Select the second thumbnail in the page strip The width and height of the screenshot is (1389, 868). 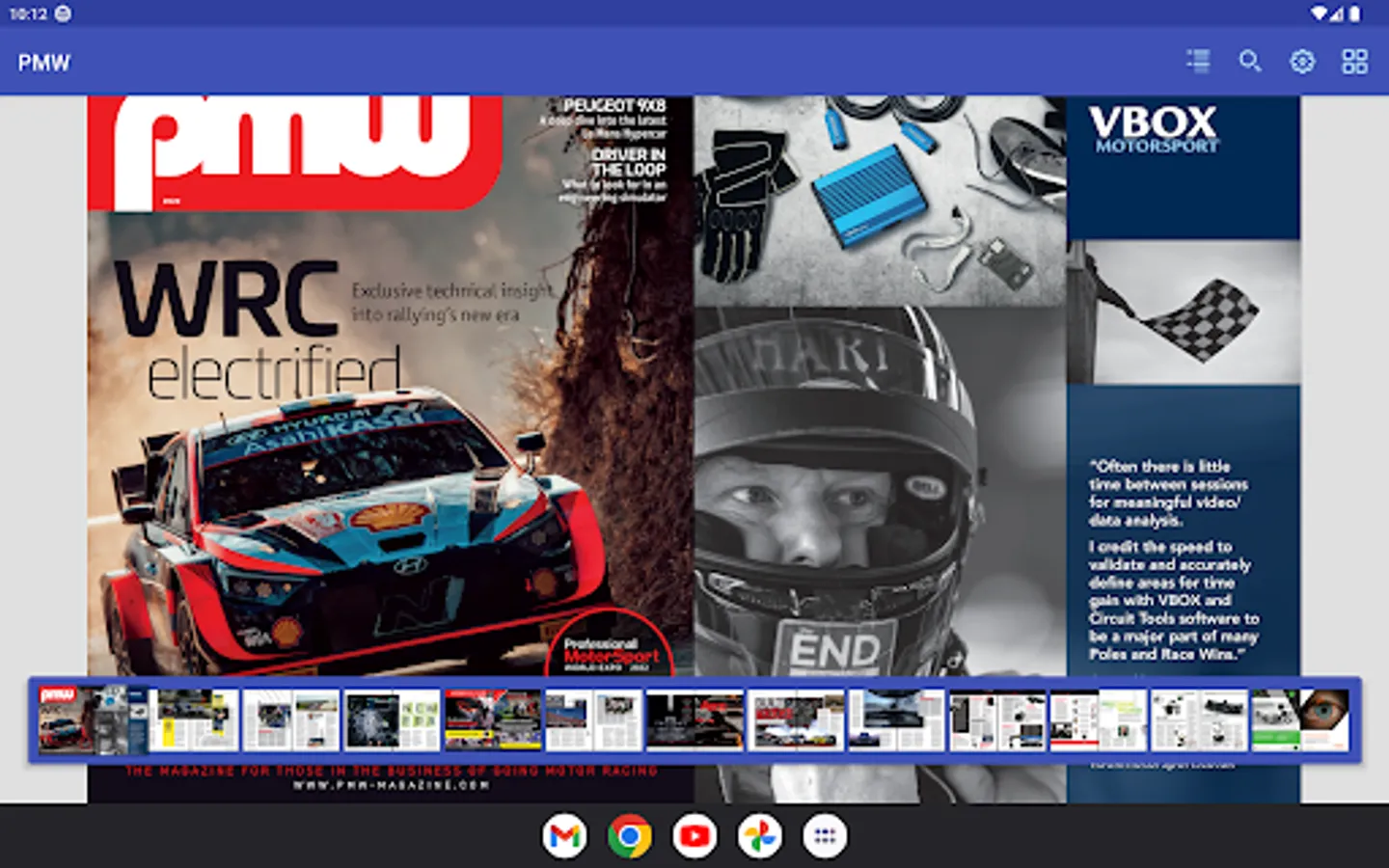tap(194, 719)
